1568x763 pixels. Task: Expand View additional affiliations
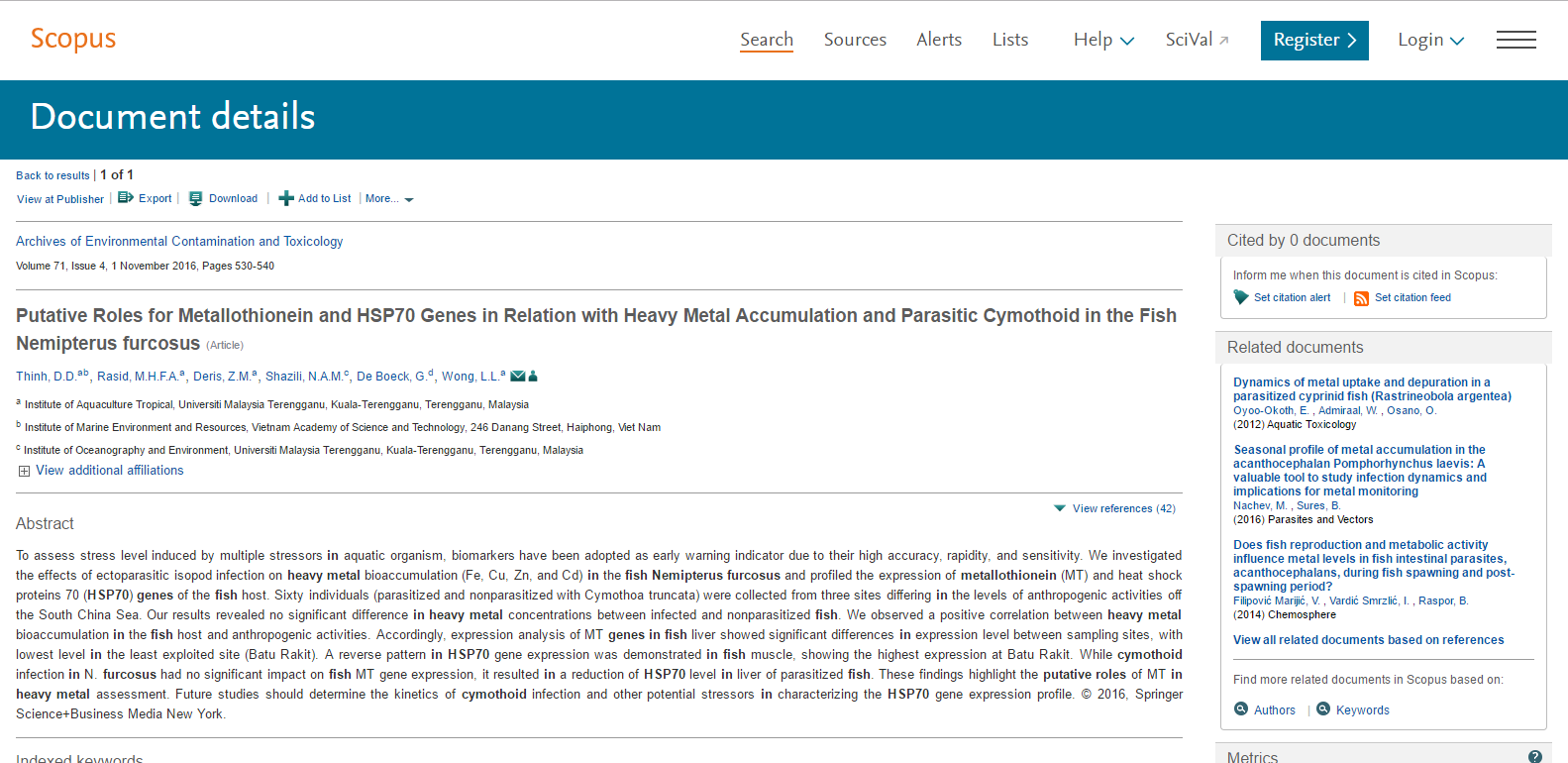[101, 471]
